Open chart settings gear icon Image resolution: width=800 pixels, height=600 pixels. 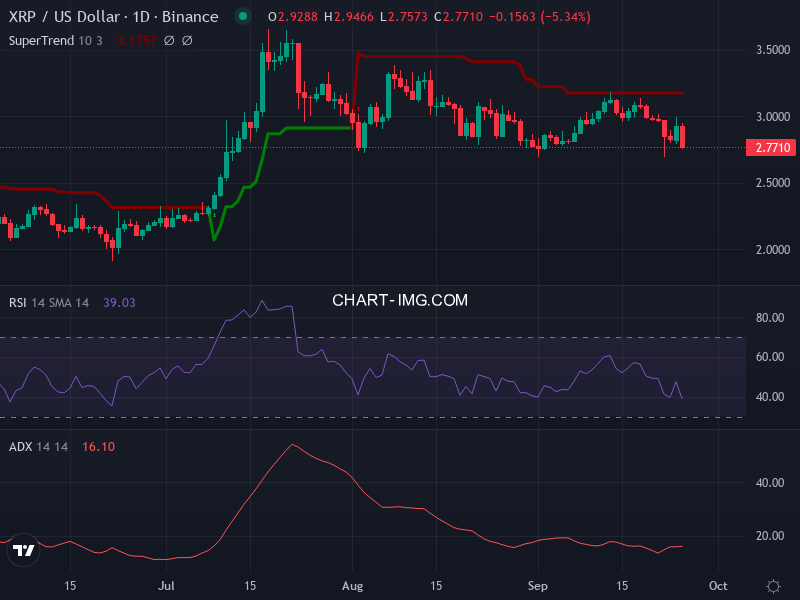(x=773, y=585)
